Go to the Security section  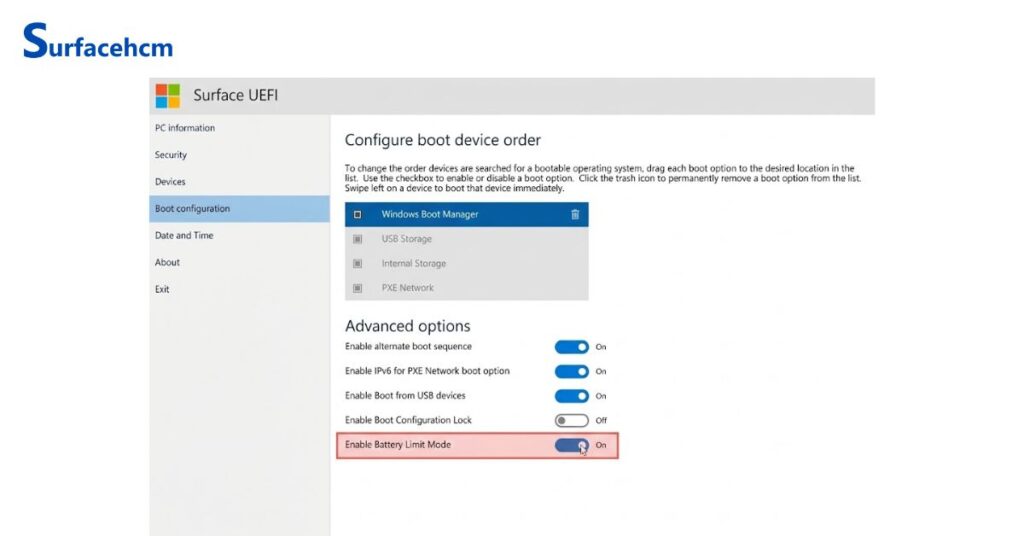pos(239,155)
